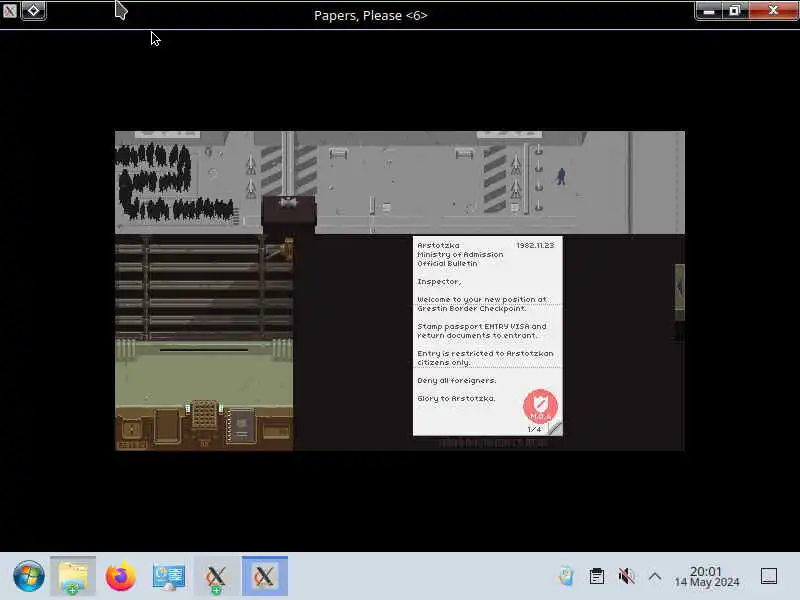Image resolution: width=800 pixels, height=600 pixels.
Task: Click "Entry is restricted to Arstotzkan" line
Action: (485, 354)
